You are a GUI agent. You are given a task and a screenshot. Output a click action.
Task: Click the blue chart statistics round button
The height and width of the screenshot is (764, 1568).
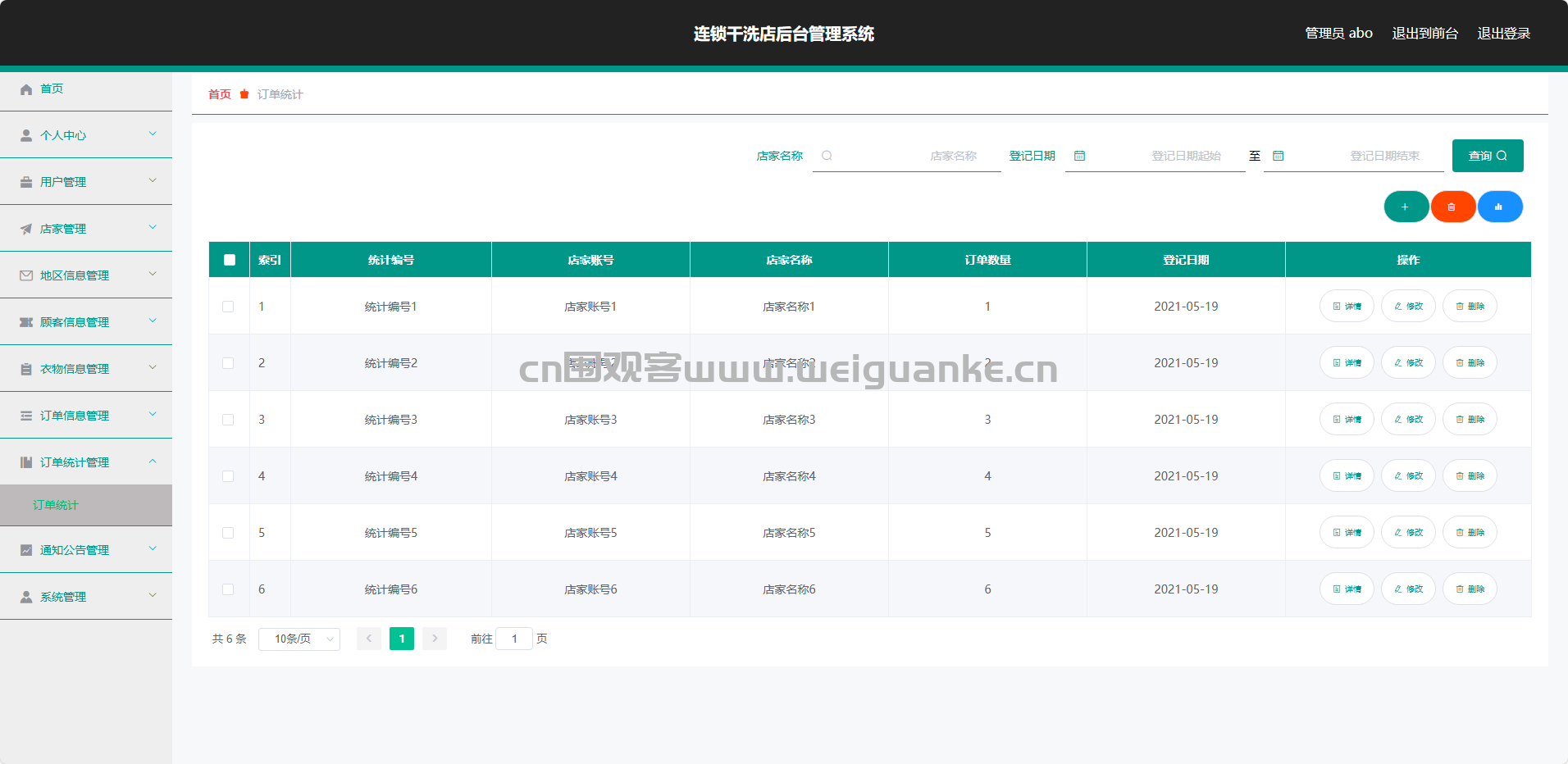point(1499,207)
